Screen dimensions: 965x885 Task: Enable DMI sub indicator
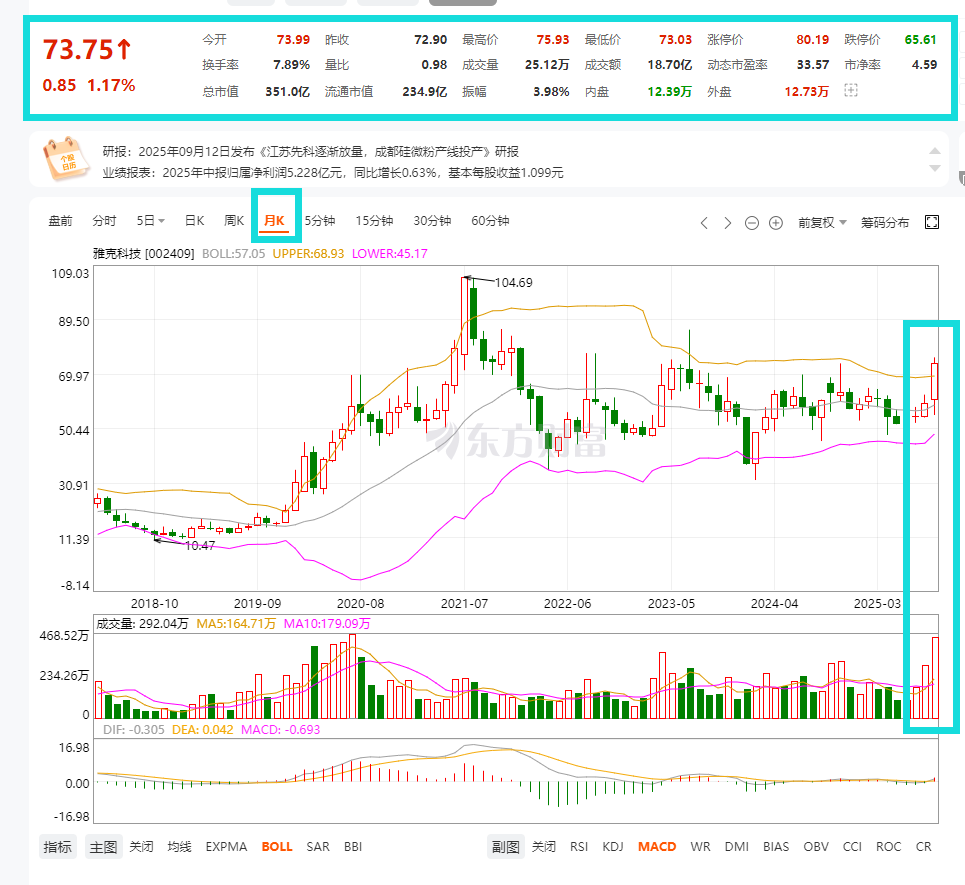(737, 847)
